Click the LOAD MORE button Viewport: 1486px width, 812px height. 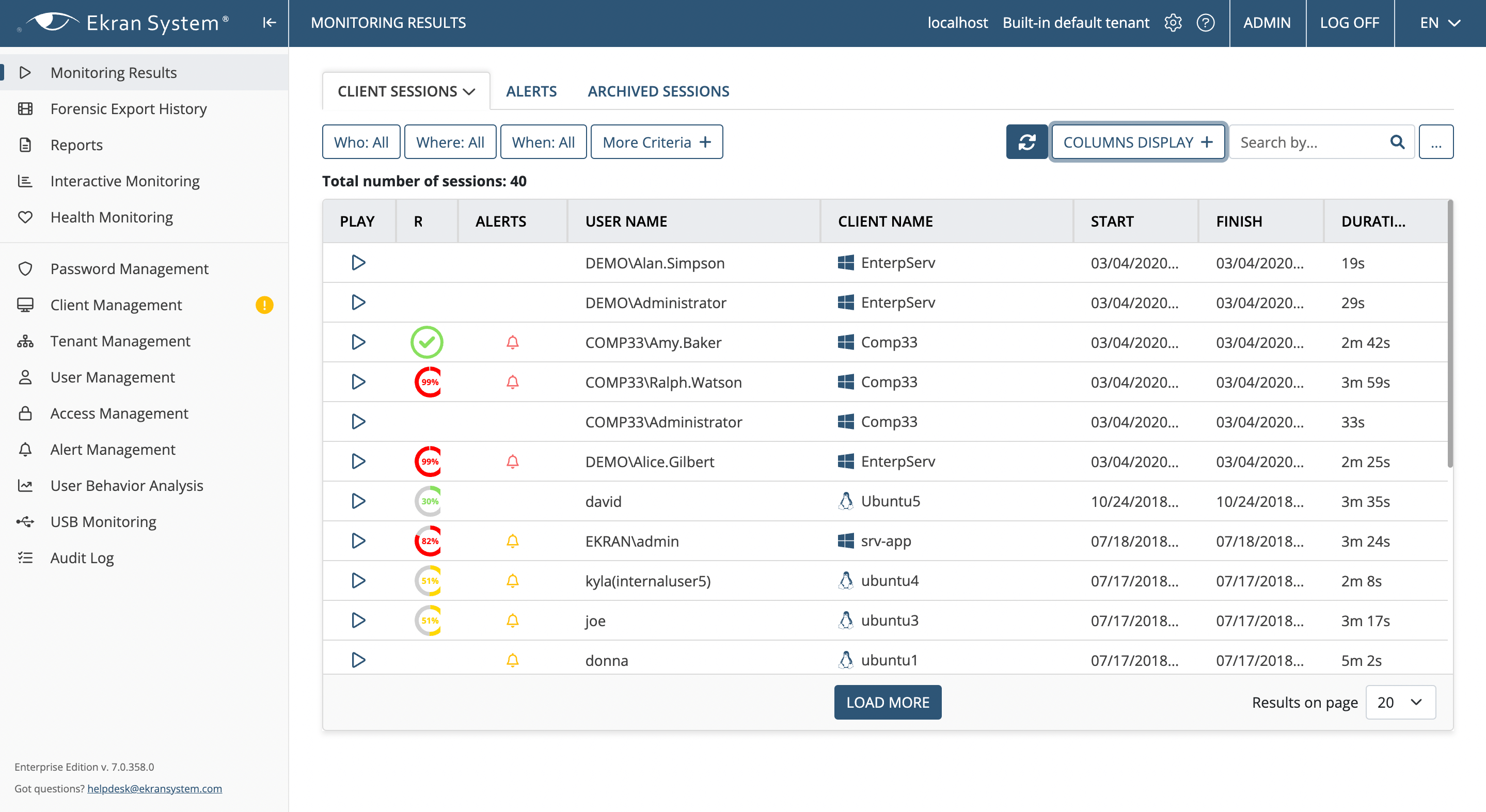tap(888, 703)
